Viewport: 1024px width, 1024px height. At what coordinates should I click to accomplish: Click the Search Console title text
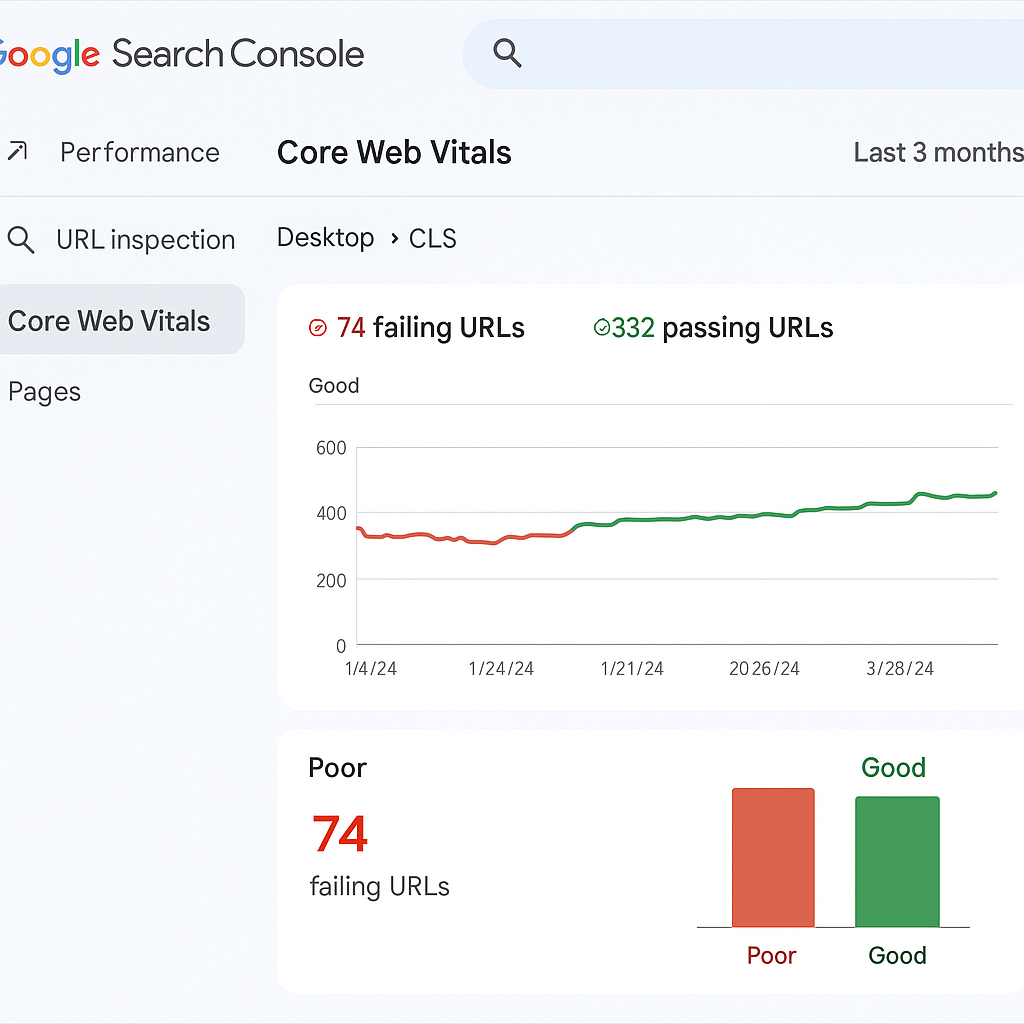point(238,54)
